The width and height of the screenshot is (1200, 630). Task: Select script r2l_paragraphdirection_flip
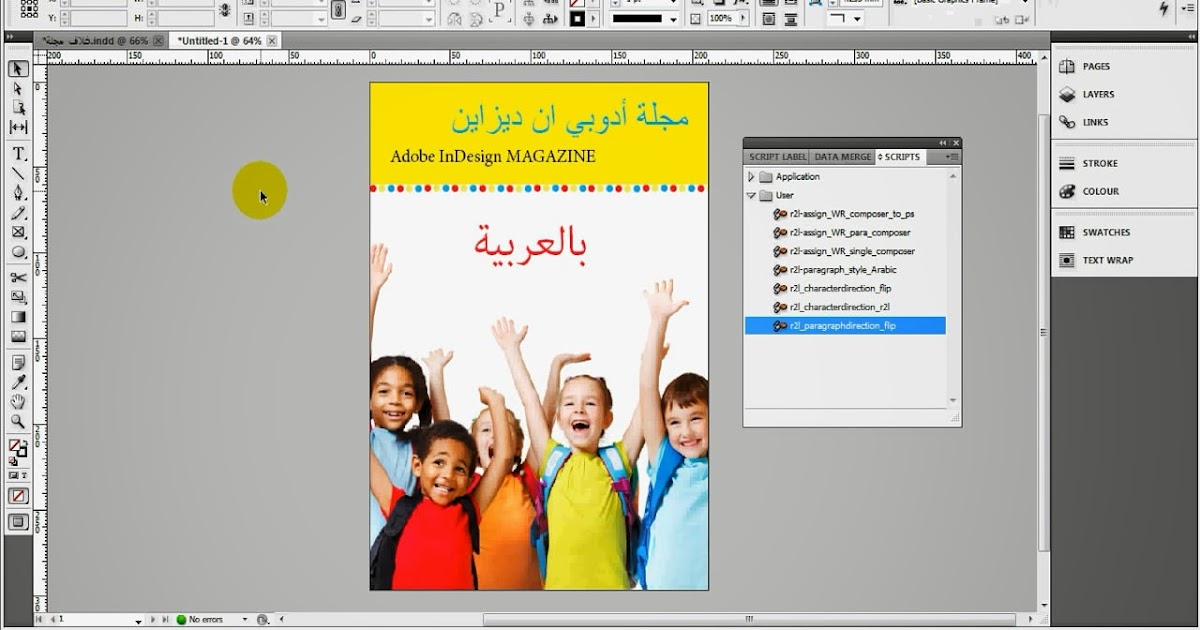(x=845, y=326)
